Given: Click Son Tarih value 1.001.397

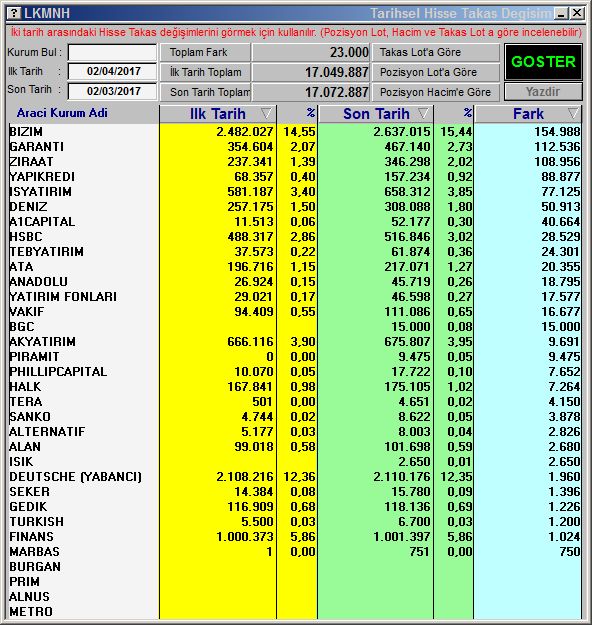Looking at the screenshot, I should 402,537.
